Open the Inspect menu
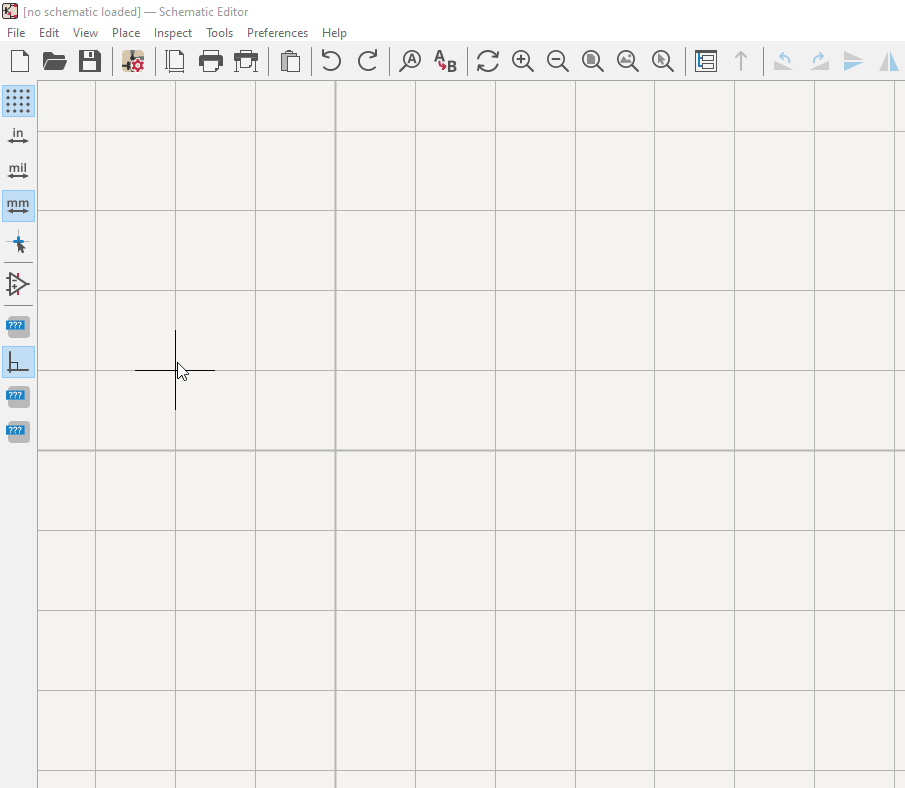Viewport: 905px width, 788px height. point(172,32)
